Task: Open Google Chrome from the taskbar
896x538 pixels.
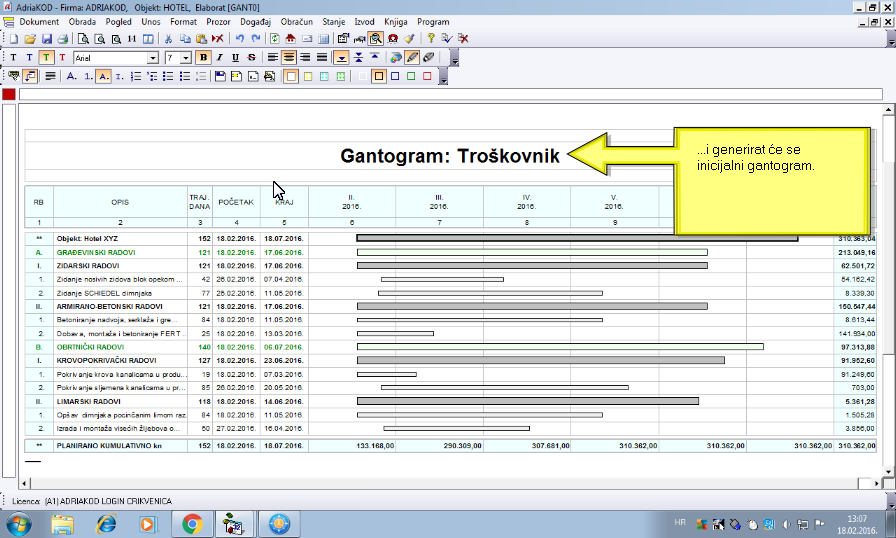Action: coord(192,524)
